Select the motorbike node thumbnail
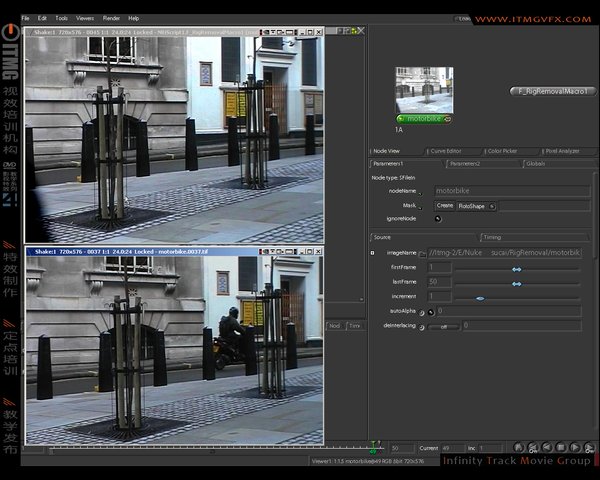Image resolution: width=600 pixels, height=480 pixels. pos(424,90)
